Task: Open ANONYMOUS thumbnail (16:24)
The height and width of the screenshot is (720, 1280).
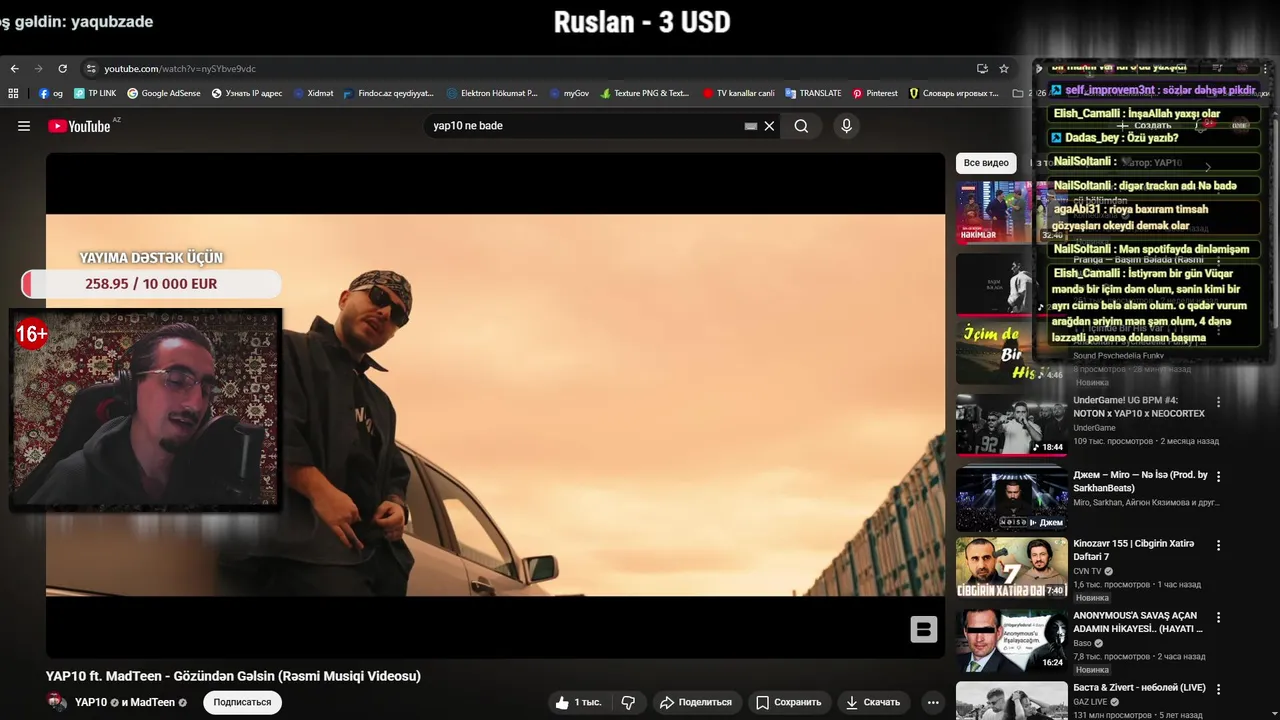Action: point(1011,640)
